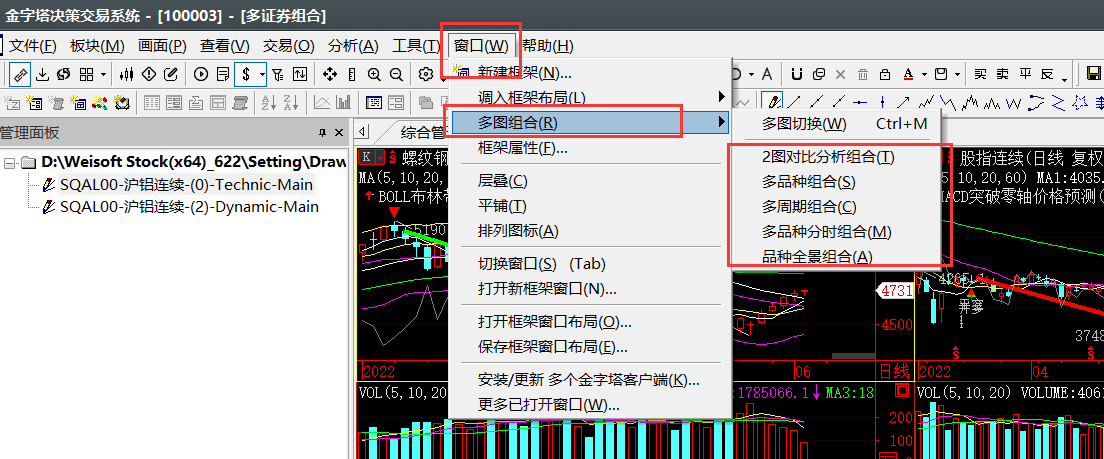Image resolution: width=1104 pixels, height=459 pixels.
Task: Toggle pin on 管理面板 panel
Action: [x=322, y=132]
